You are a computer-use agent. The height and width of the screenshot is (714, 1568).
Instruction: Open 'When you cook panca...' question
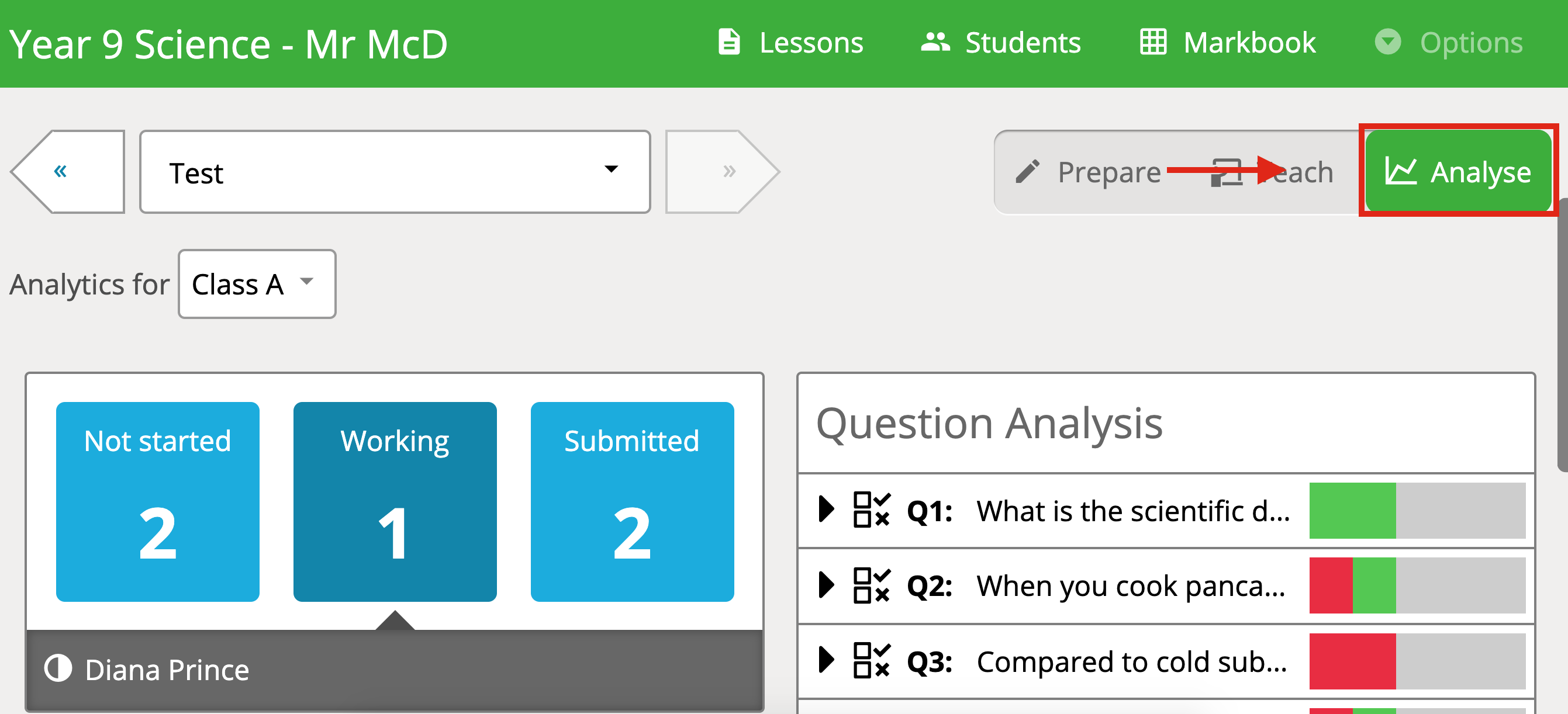1131,585
